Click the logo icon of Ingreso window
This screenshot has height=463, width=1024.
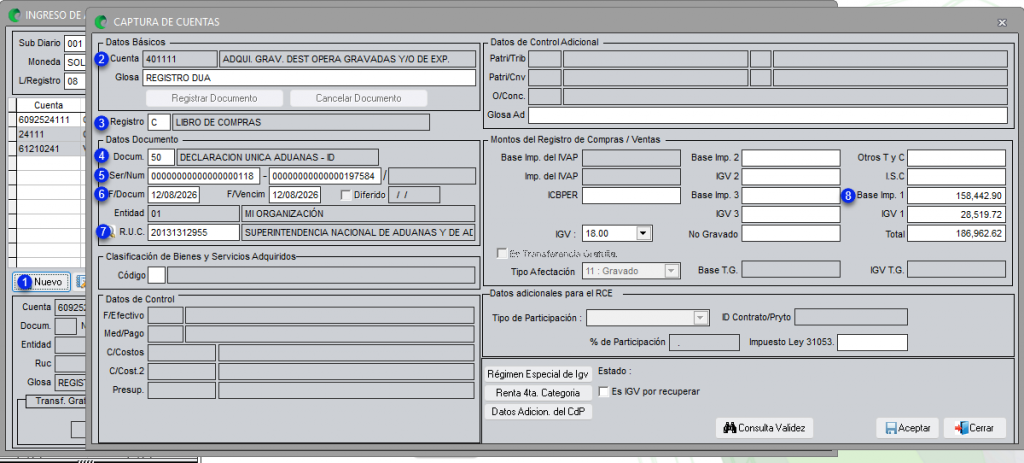click(x=14, y=14)
